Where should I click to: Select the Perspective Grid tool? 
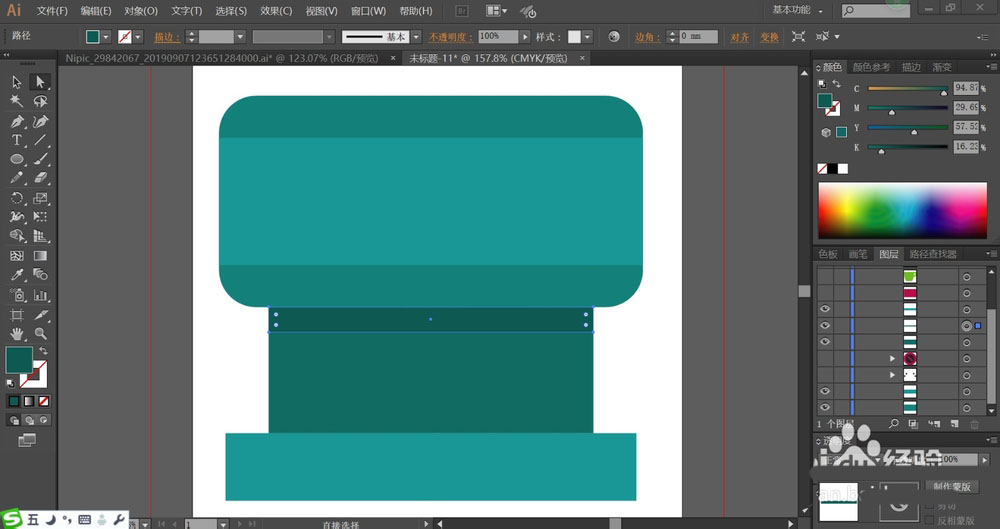pyautogui.click(x=40, y=236)
